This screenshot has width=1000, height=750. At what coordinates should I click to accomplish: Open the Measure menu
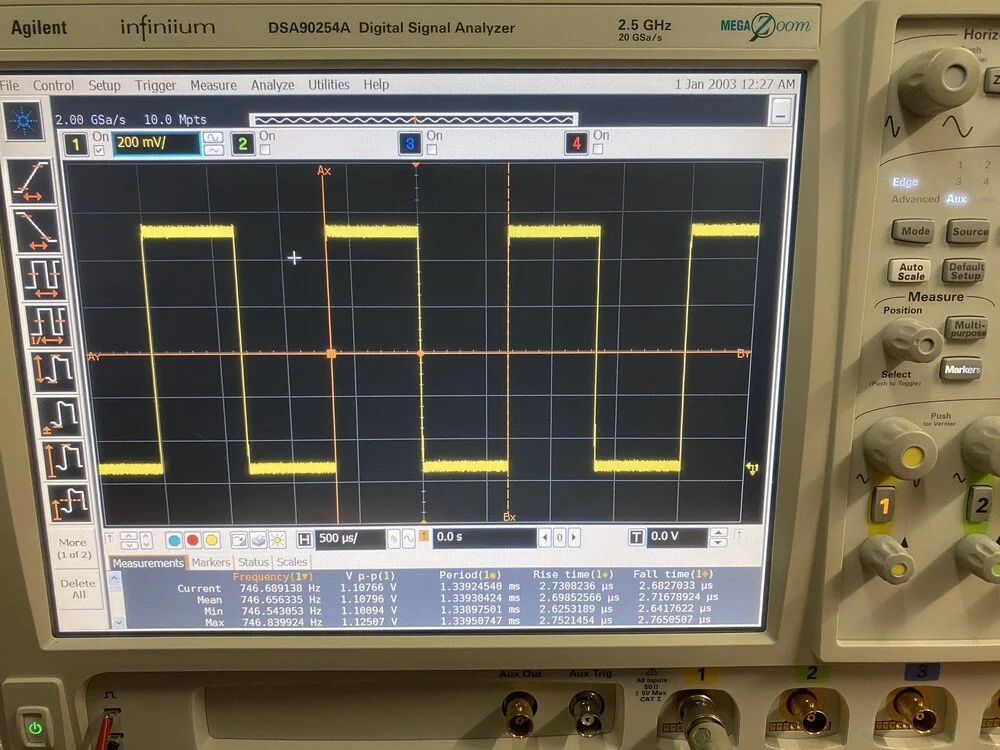tap(213, 85)
